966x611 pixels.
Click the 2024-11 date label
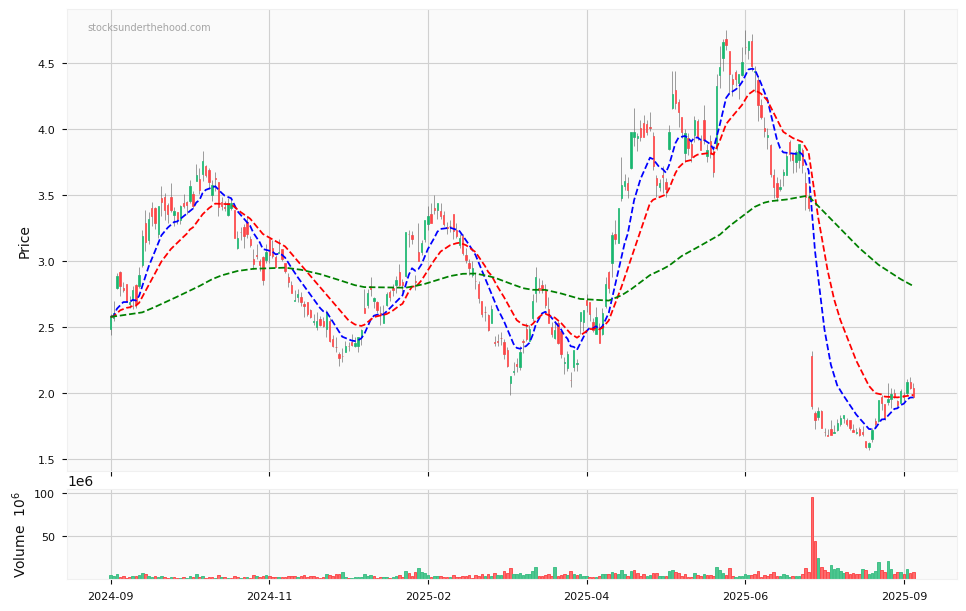pos(269,596)
